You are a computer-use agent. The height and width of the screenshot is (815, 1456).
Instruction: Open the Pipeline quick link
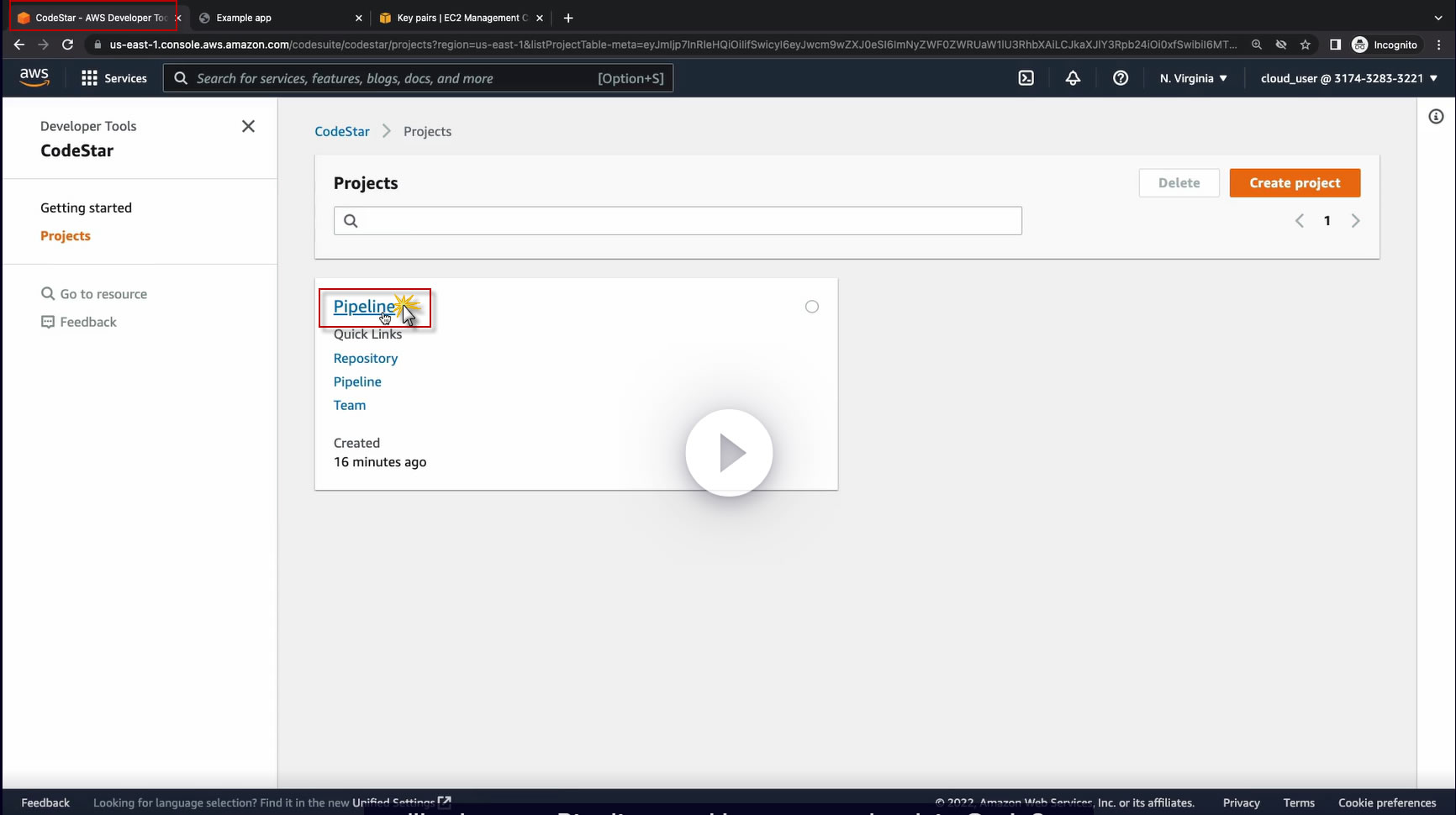357,381
